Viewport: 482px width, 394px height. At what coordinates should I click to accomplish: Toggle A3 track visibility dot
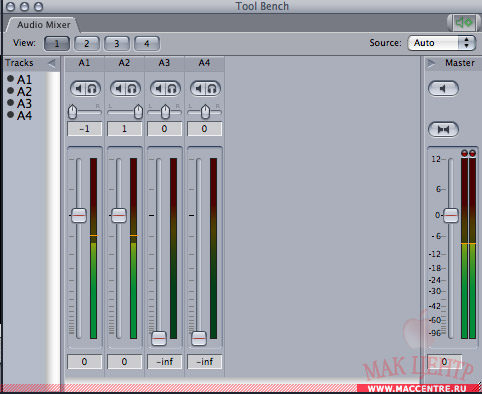pyautogui.click(x=10, y=102)
